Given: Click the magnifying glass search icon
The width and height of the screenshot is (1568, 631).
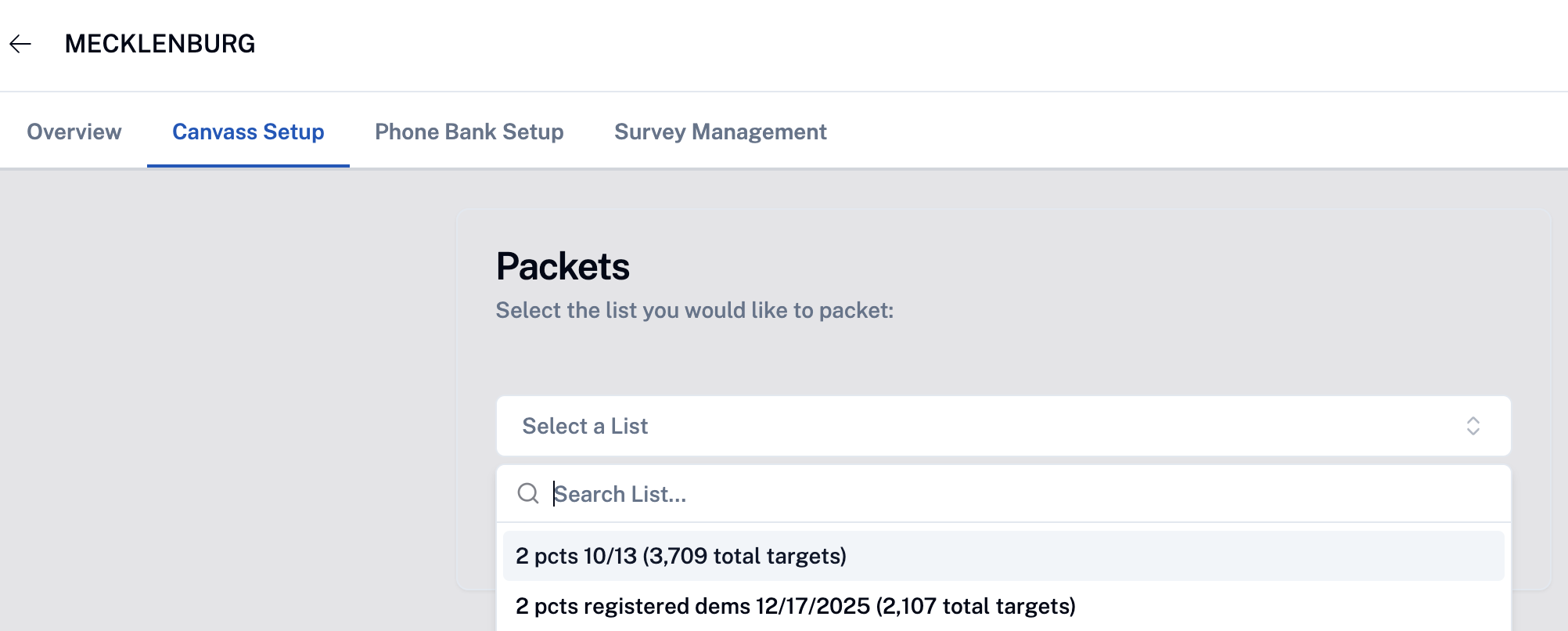Looking at the screenshot, I should (528, 493).
